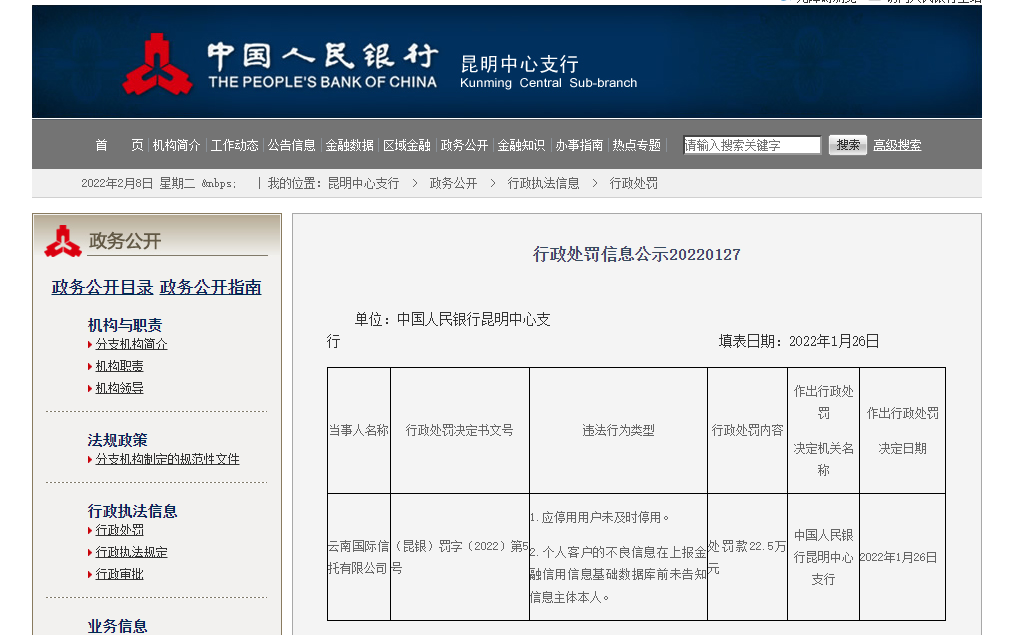Open the 高级搜索 advanced search link
Image resolution: width=1030 pixels, height=635 pixels.
click(897, 145)
